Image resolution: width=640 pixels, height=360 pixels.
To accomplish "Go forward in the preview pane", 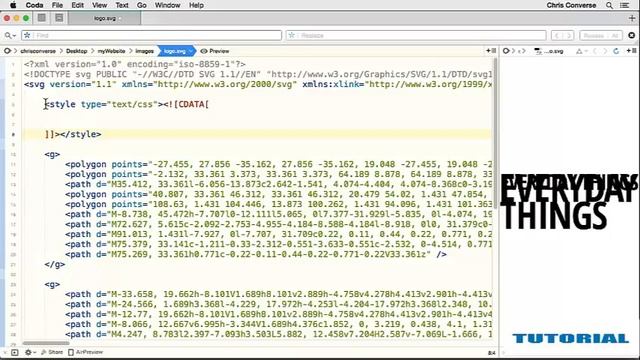I will [605, 51].
